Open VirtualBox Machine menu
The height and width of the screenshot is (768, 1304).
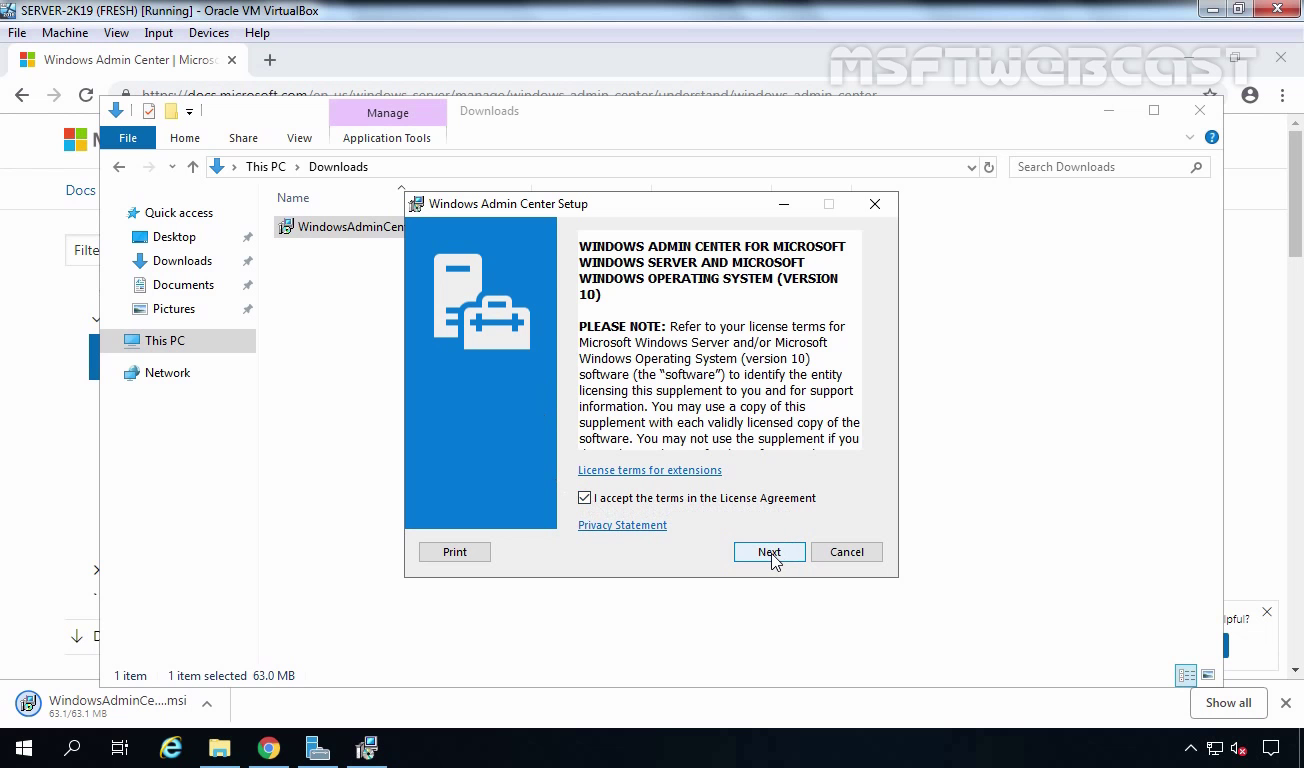(65, 33)
